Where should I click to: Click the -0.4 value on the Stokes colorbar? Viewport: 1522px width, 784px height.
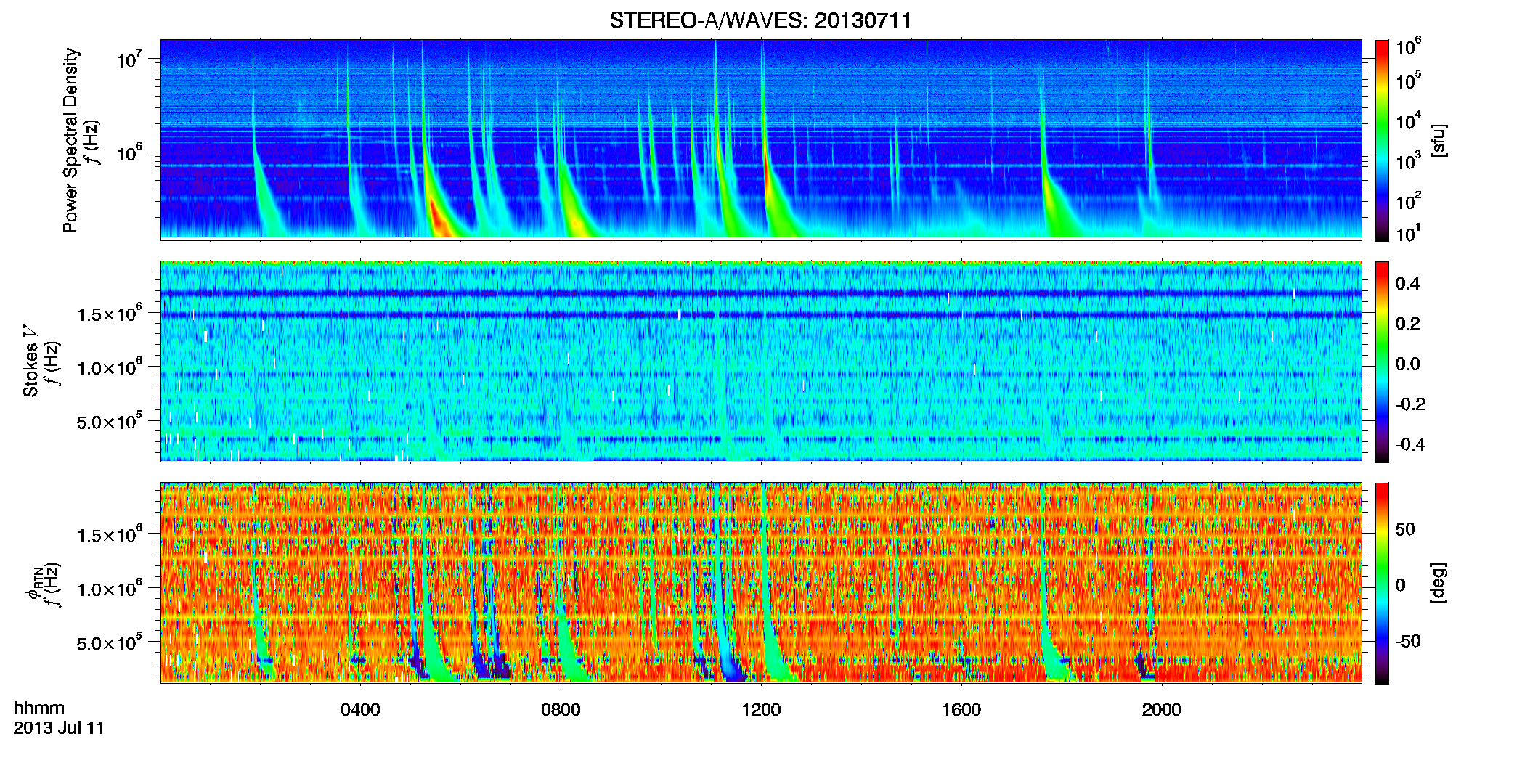(1410, 444)
